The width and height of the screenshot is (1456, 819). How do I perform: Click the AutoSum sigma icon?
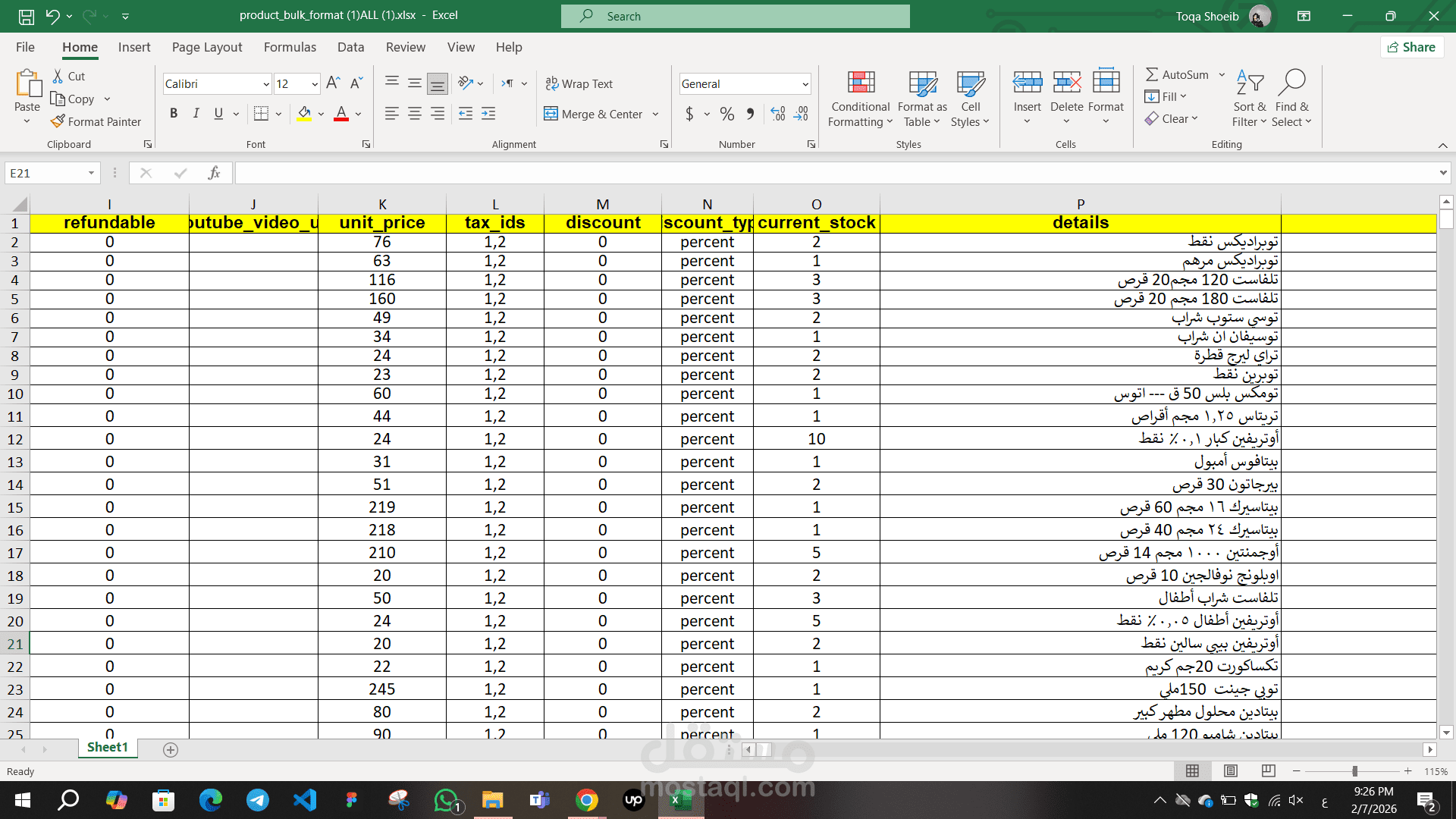(1152, 74)
